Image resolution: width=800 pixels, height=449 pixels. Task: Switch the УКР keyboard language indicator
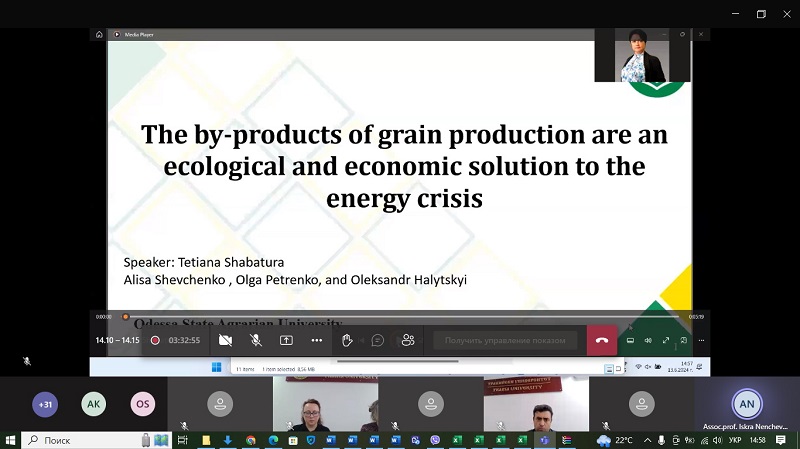(735, 440)
